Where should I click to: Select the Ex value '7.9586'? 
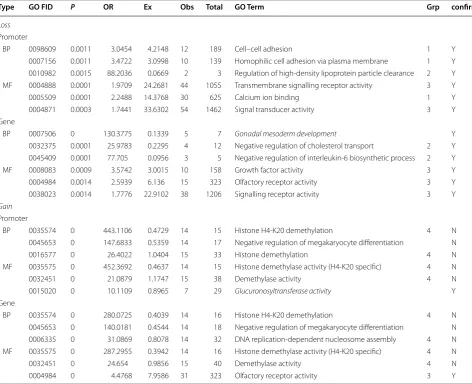(x=158, y=376)
